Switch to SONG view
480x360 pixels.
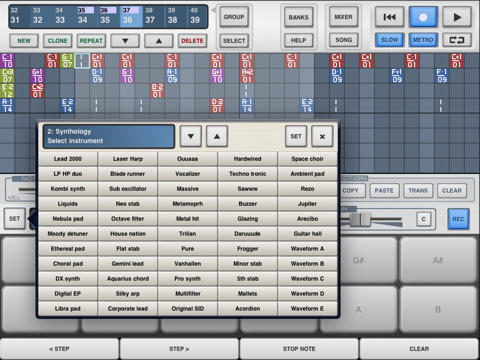(x=343, y=40)
